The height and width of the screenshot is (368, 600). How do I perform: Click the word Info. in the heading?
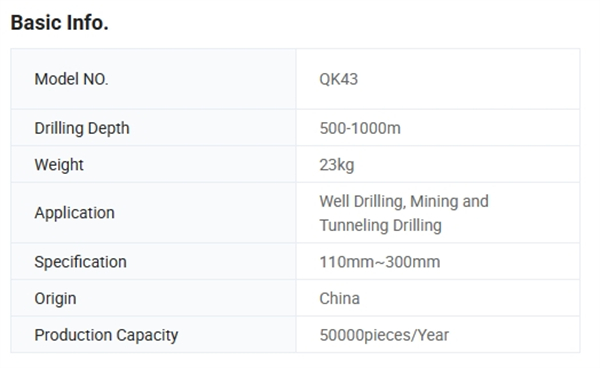point(88,23)
